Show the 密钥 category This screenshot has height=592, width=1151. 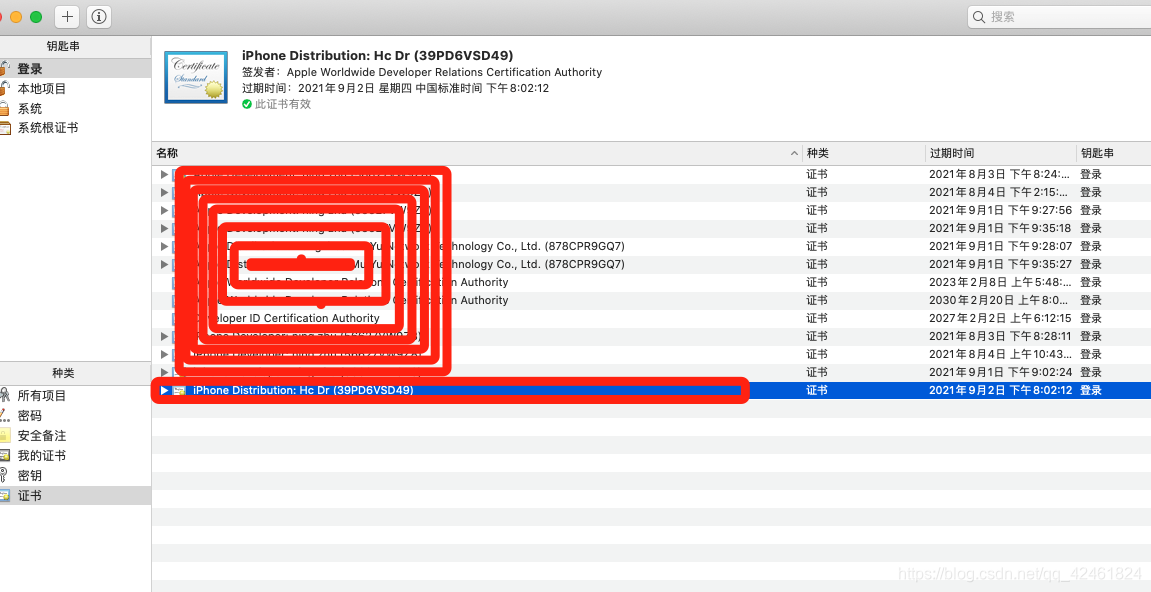pos(75,476)
